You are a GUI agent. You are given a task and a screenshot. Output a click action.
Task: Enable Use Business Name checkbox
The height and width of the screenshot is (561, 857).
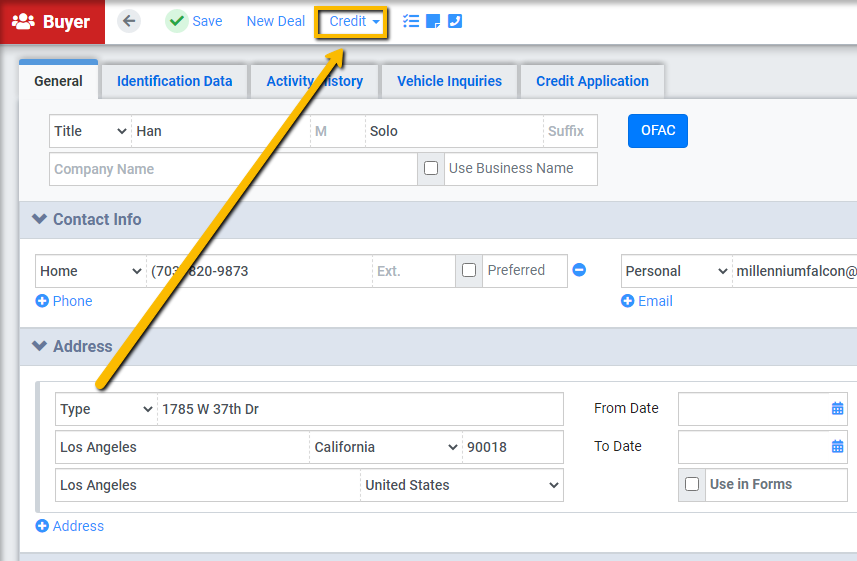[431, 168]
